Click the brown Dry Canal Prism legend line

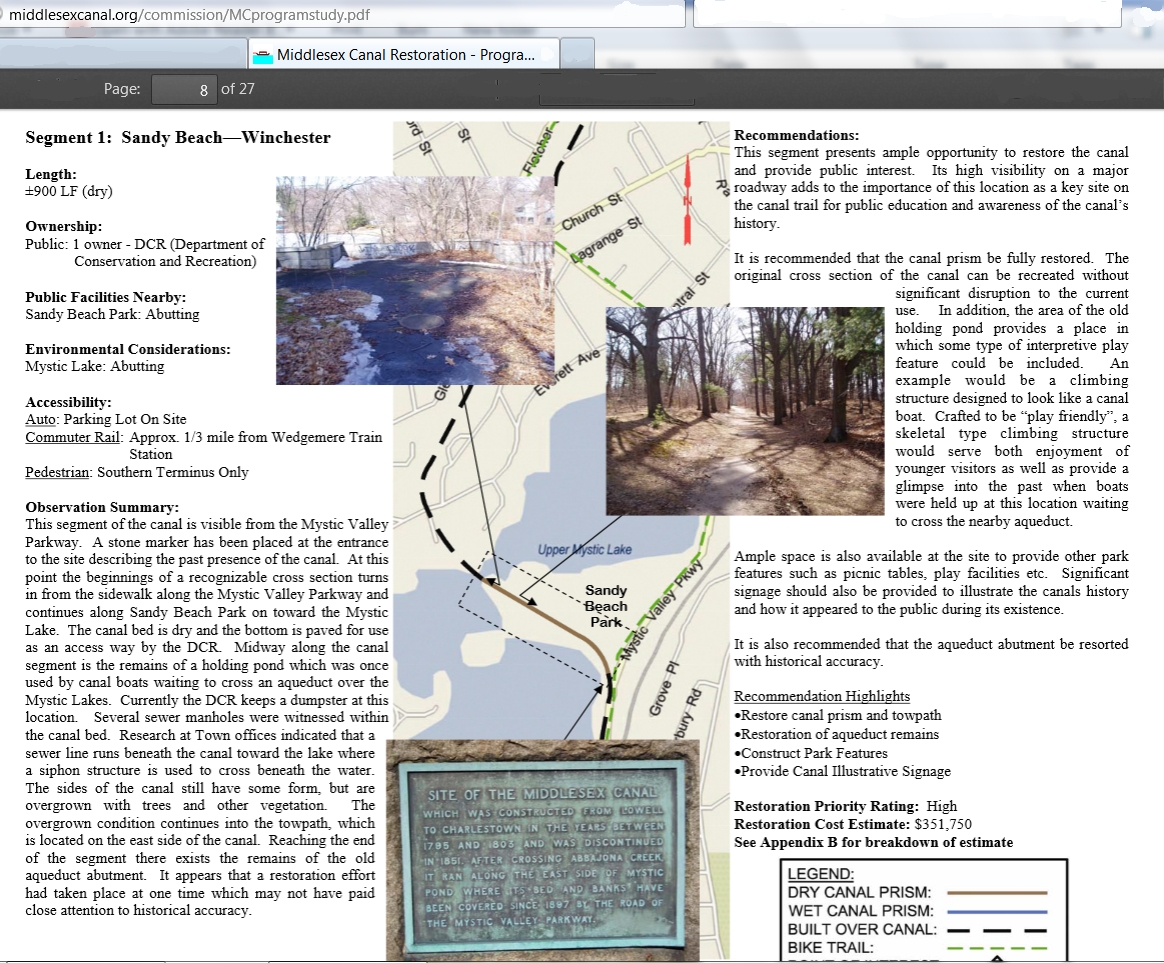[x=997, y=892]
